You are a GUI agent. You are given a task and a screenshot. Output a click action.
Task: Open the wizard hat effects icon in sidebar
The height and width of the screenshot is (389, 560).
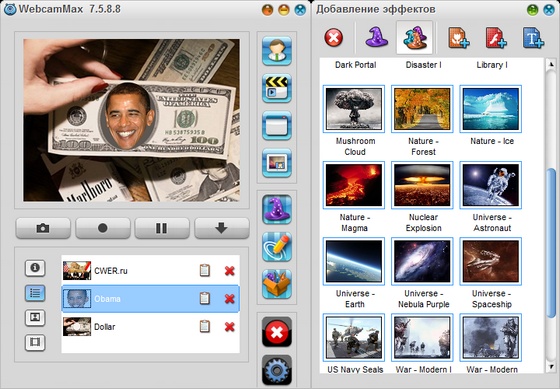(277, 210)
